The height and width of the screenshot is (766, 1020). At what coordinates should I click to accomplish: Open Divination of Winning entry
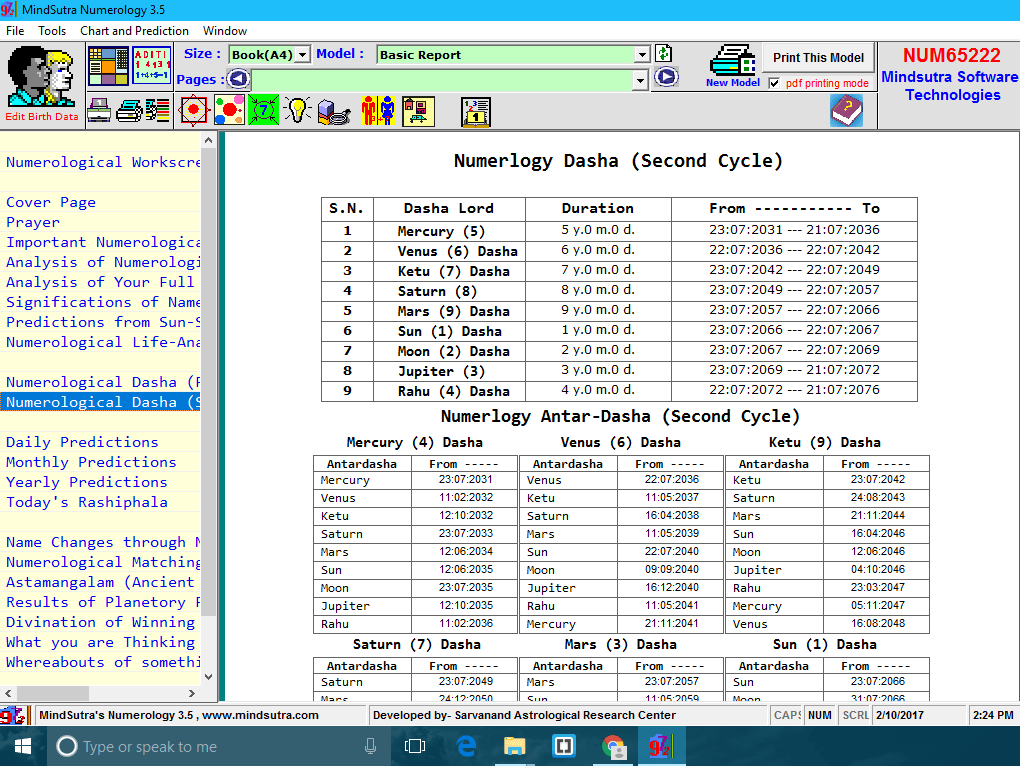tap(100, 622)
